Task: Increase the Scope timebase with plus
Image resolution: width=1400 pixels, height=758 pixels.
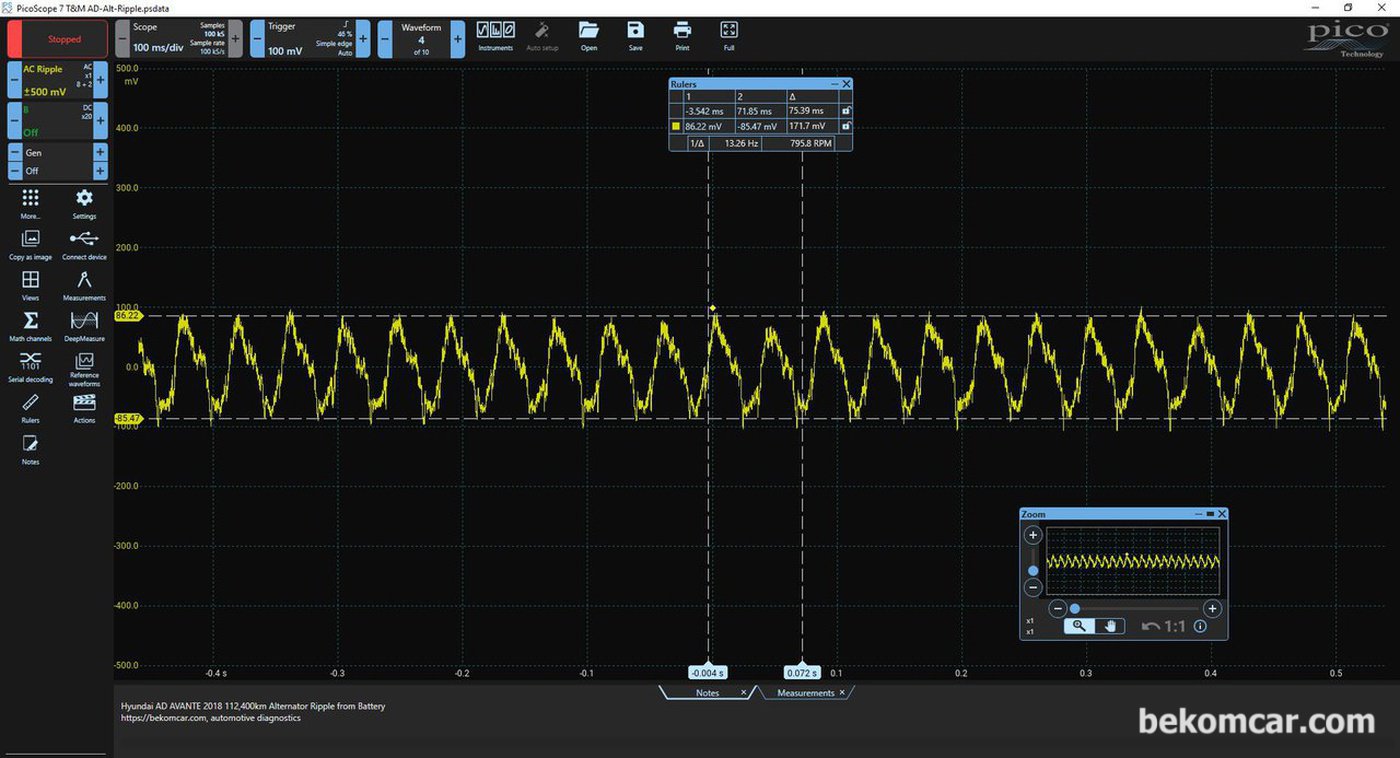Action: 236,39
